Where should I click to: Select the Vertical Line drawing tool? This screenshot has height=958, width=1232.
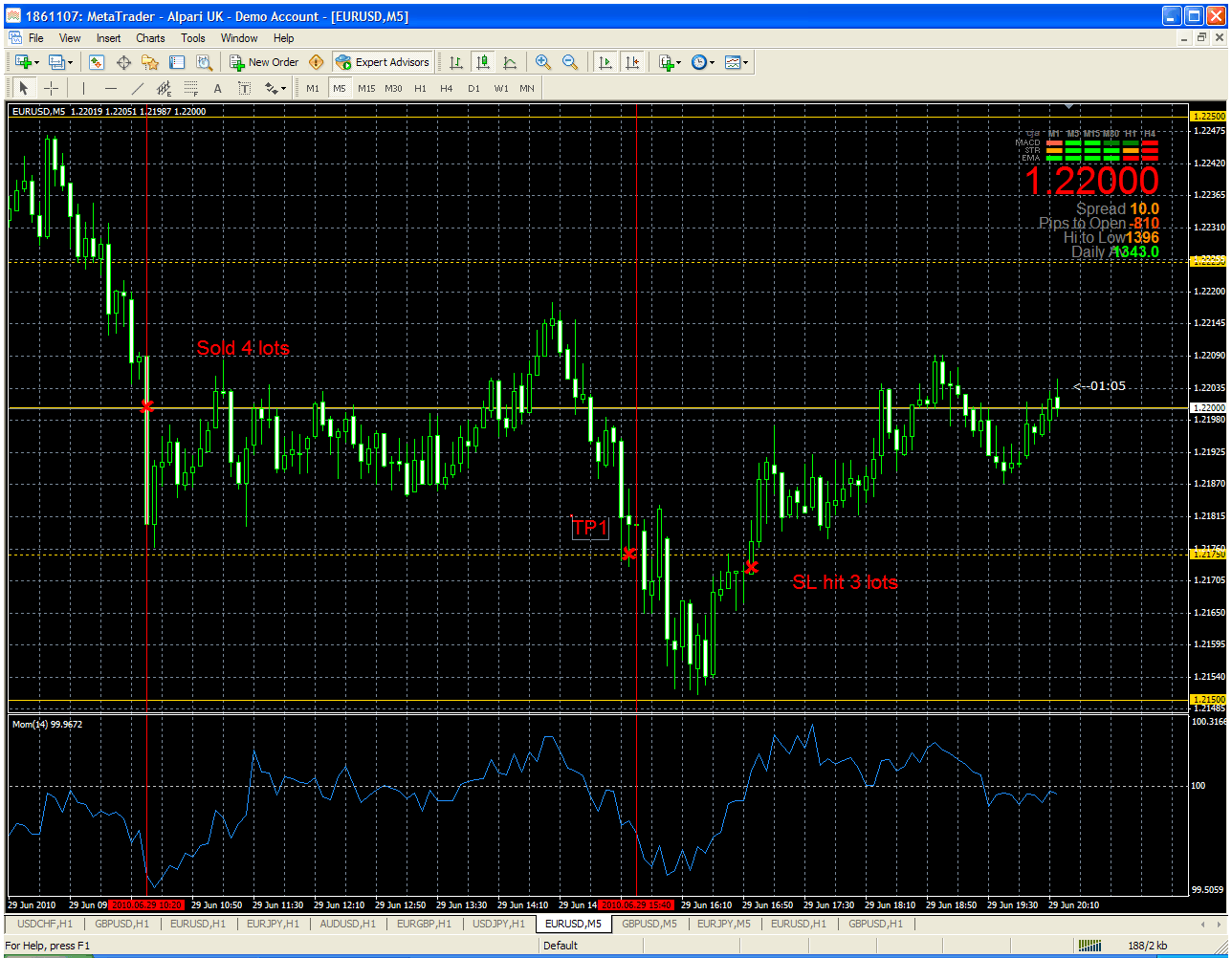[x=83, y=88]
